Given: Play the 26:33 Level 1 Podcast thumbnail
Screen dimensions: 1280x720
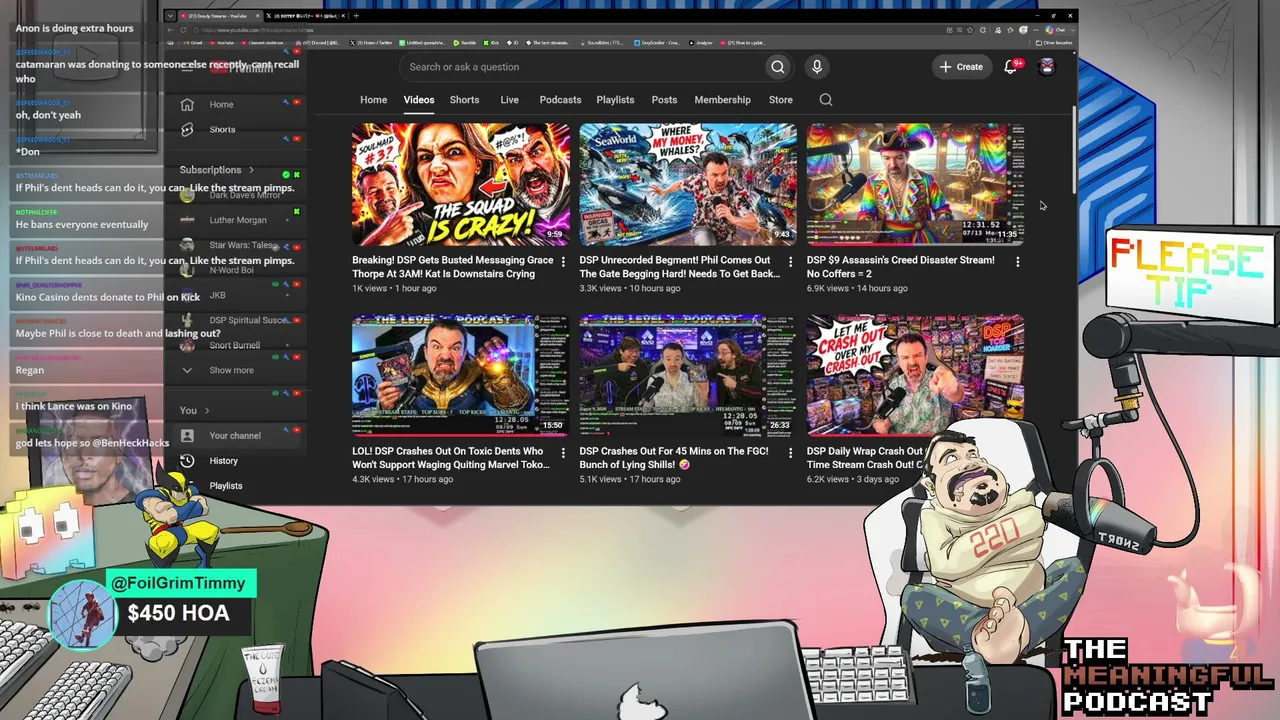Looking at the screenshot, I should [688, 376].
